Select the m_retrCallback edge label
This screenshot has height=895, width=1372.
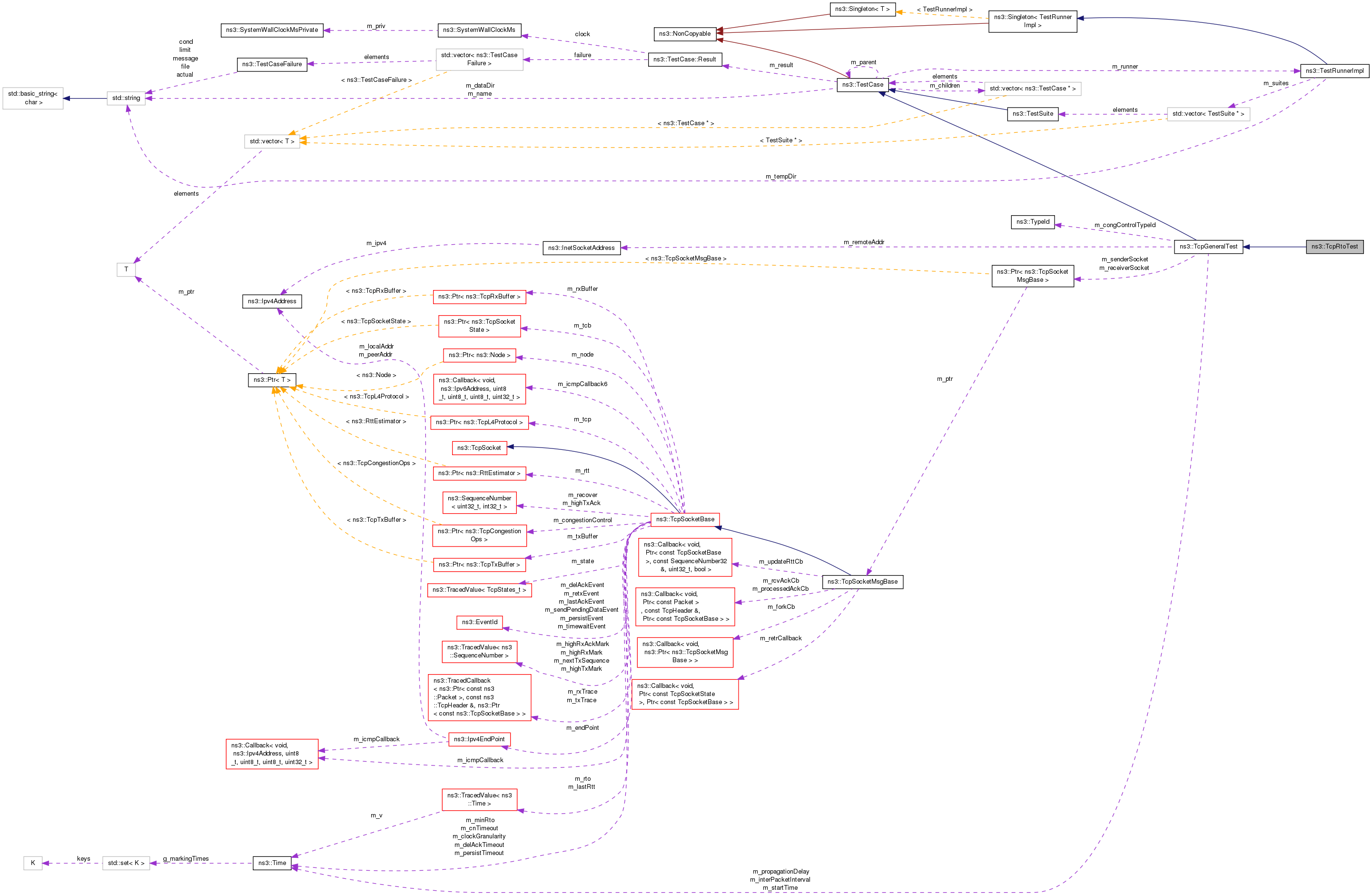pos(780,638)
